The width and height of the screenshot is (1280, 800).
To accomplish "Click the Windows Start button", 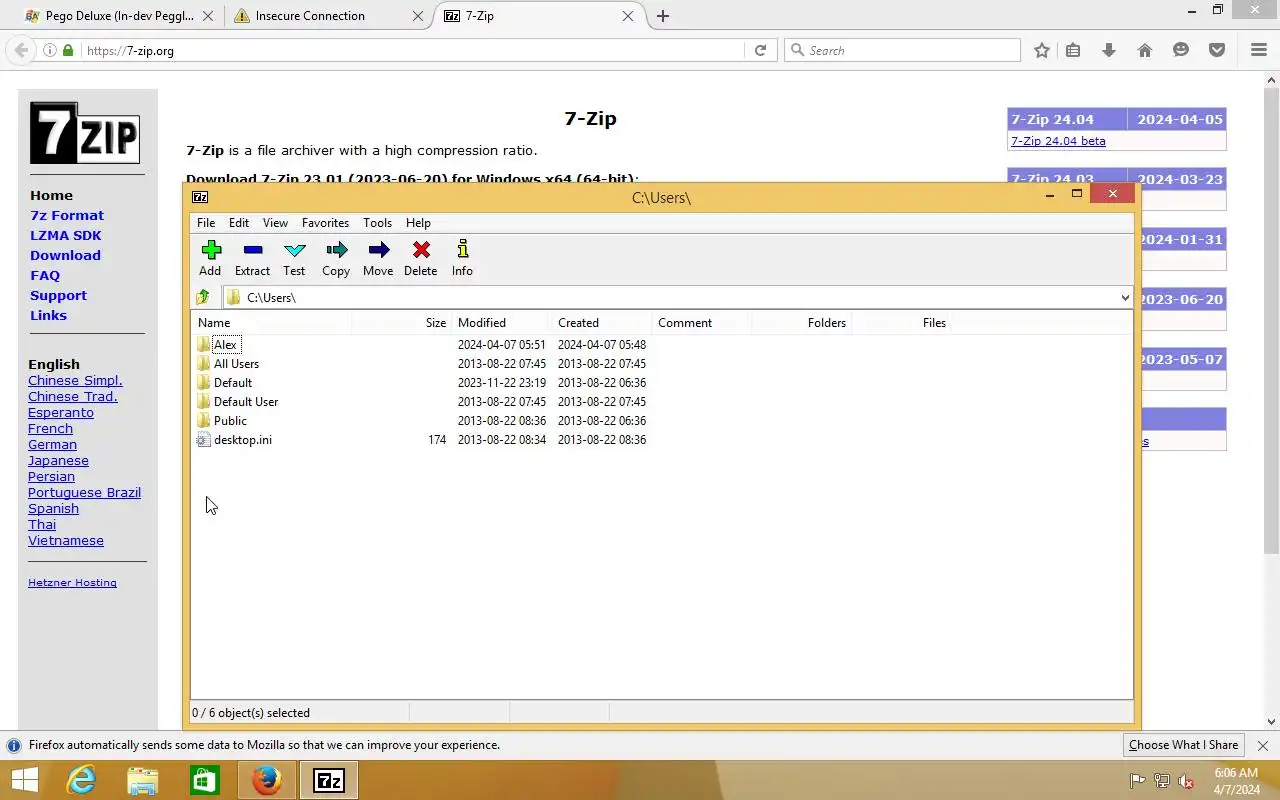I will tap(24, 780).
